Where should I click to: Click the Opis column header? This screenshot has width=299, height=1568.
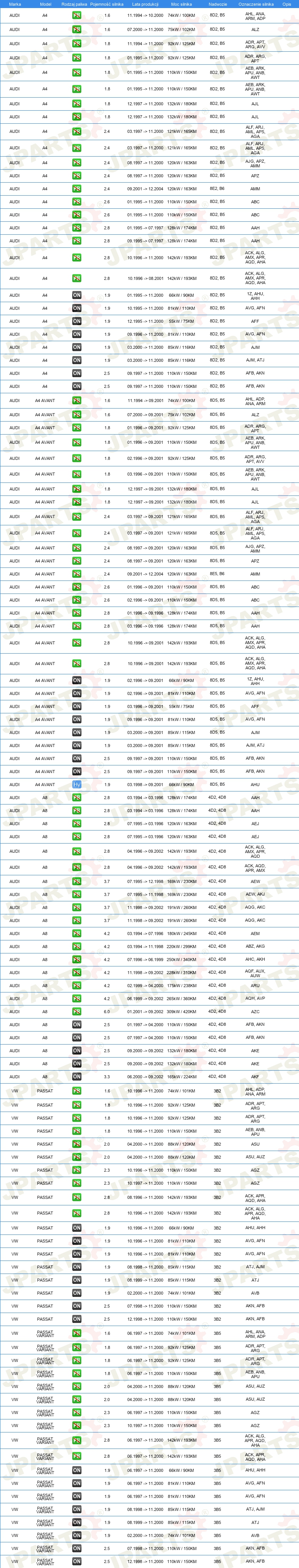click(287, 4)
